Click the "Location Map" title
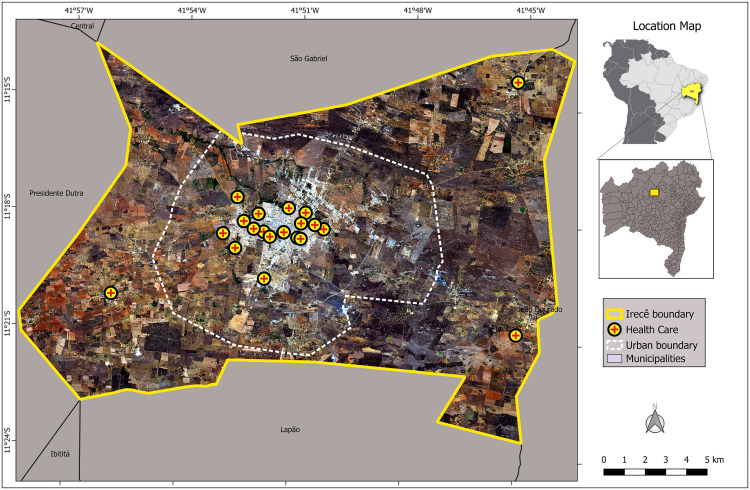 (667, 26)
